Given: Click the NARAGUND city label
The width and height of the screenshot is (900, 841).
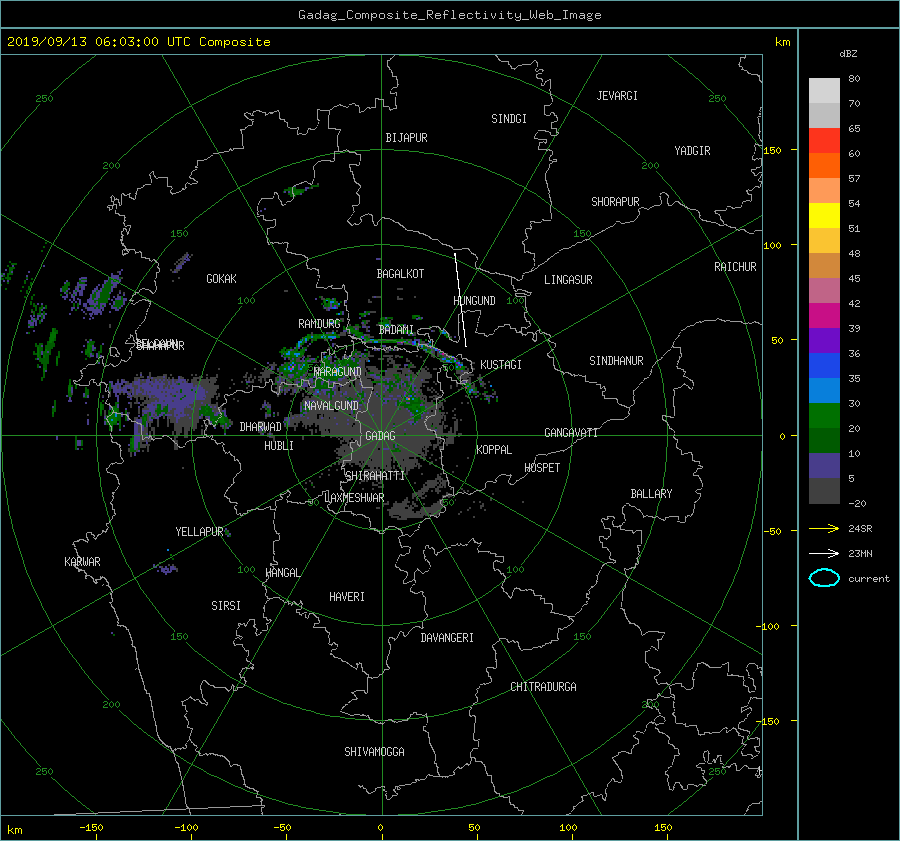Looking at the screenshot, I should [x=338, y=372].
